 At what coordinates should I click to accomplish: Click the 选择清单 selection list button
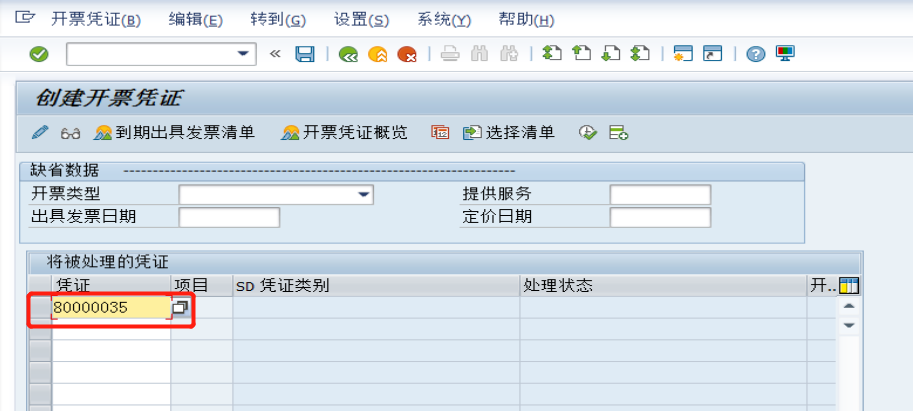pos(509,133)
